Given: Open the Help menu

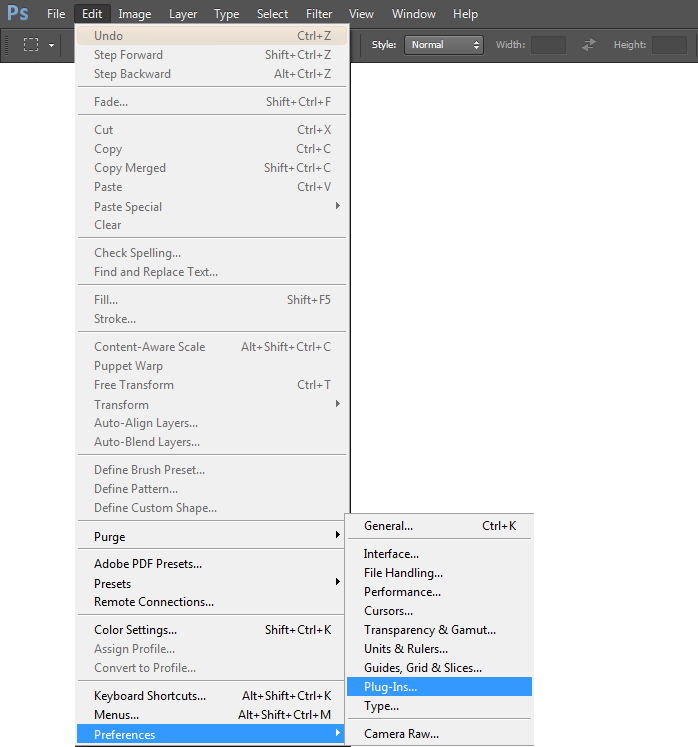Looking at the screenshot, I should pos(465,14).
